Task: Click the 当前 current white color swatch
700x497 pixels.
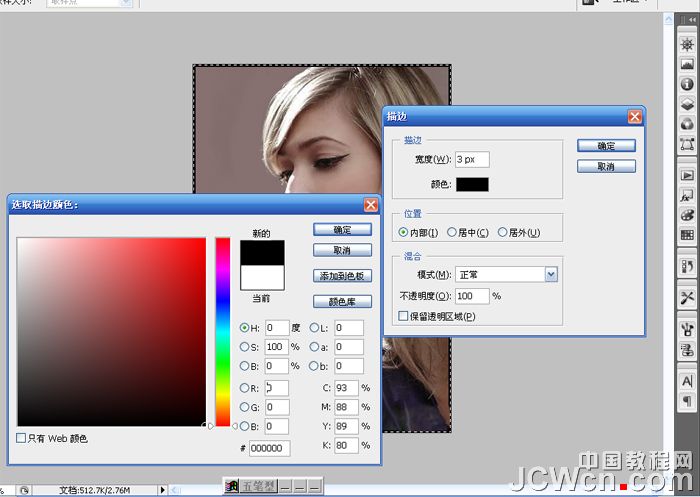Action: click(262, 278)
